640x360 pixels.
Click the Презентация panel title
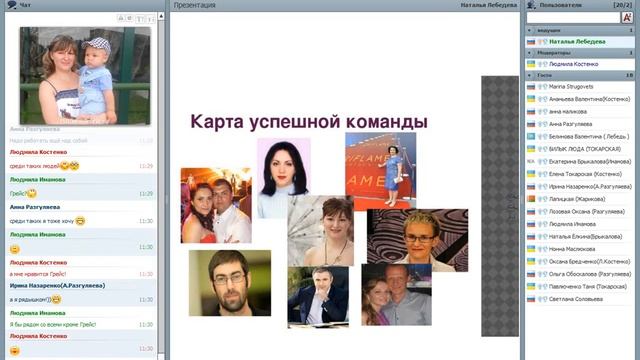[194, 5]
